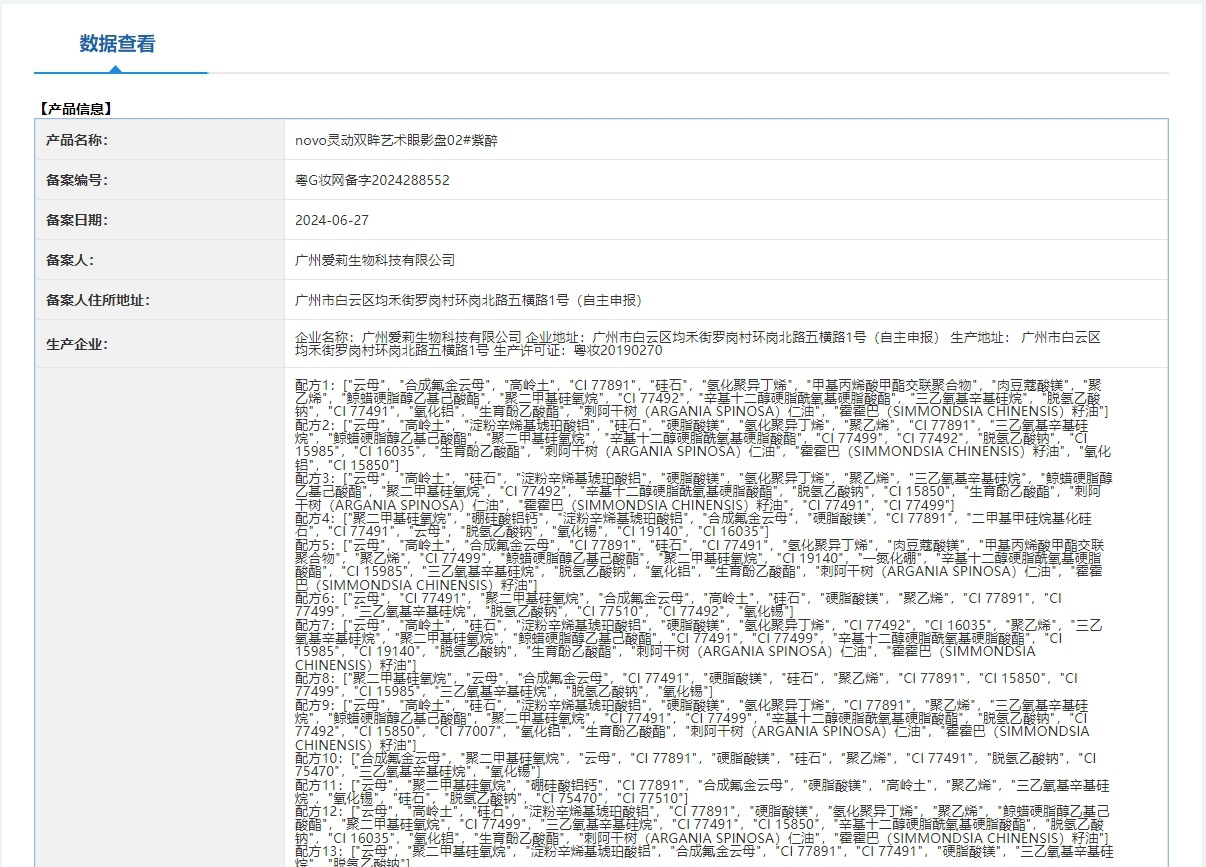Select 广州爱莉生物科技有限公司 in 备案人 row

(375, 260)
